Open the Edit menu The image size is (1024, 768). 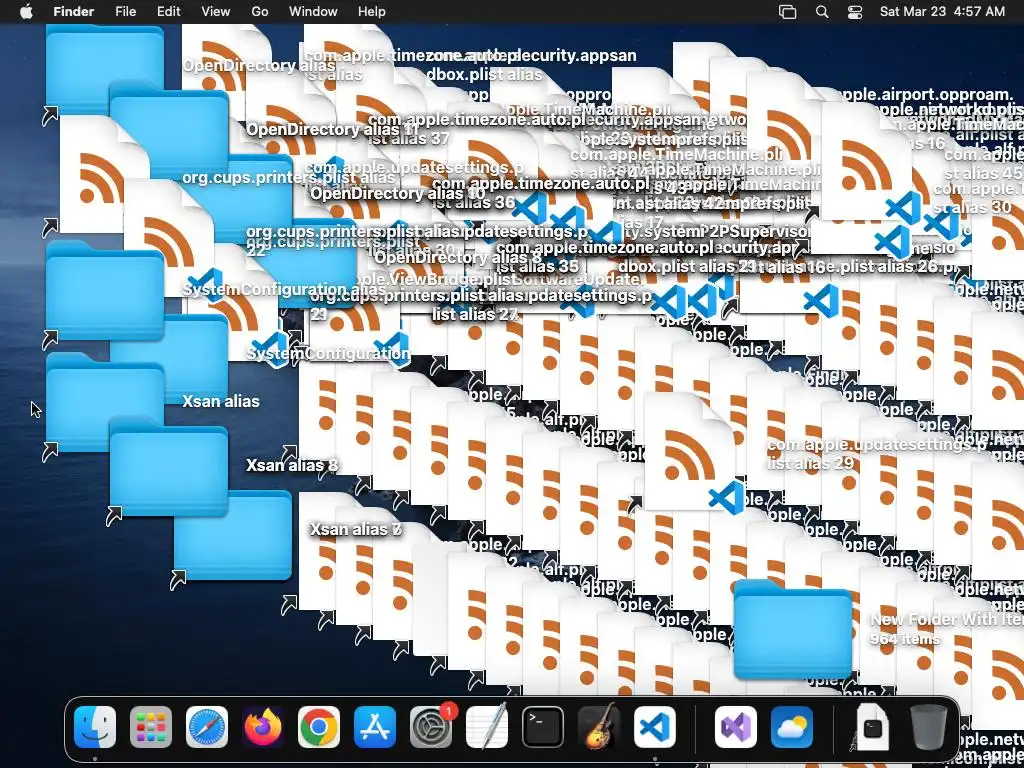pyautogui.click(x=168, y=12)
